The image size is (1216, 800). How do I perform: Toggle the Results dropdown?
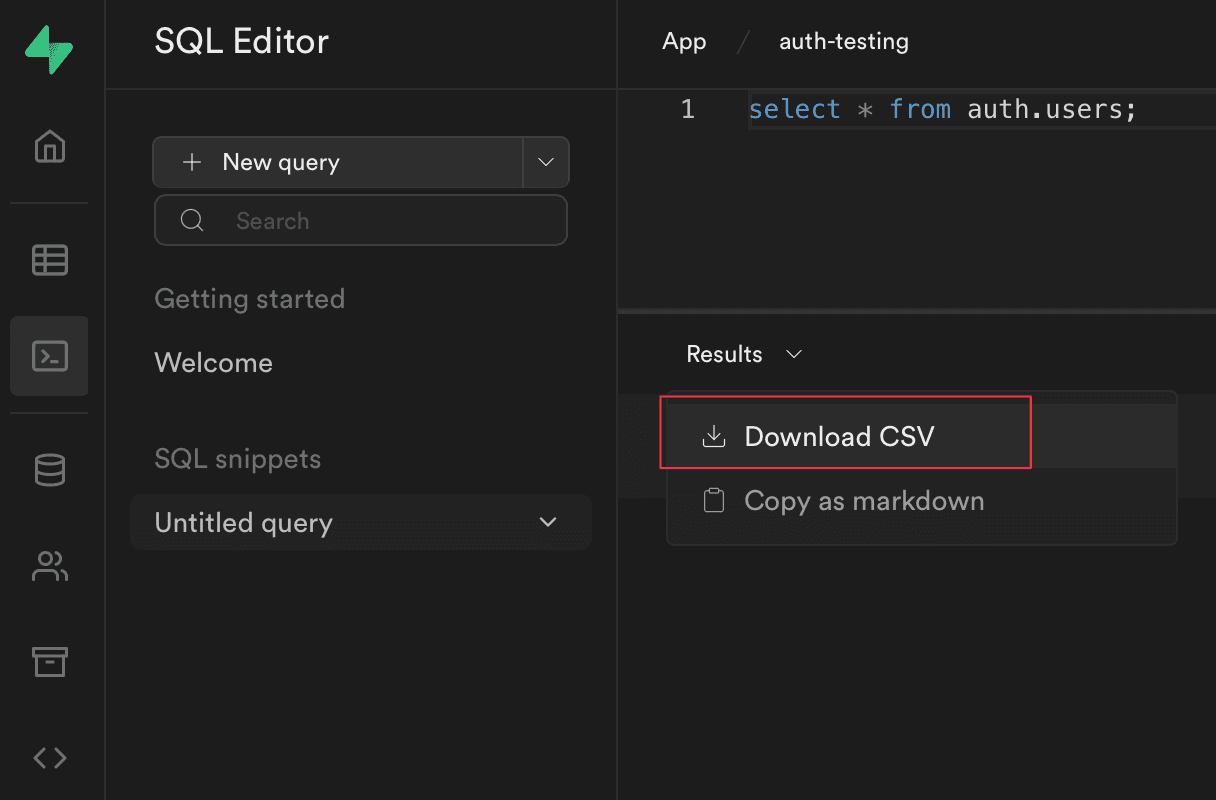click(744, 354)
